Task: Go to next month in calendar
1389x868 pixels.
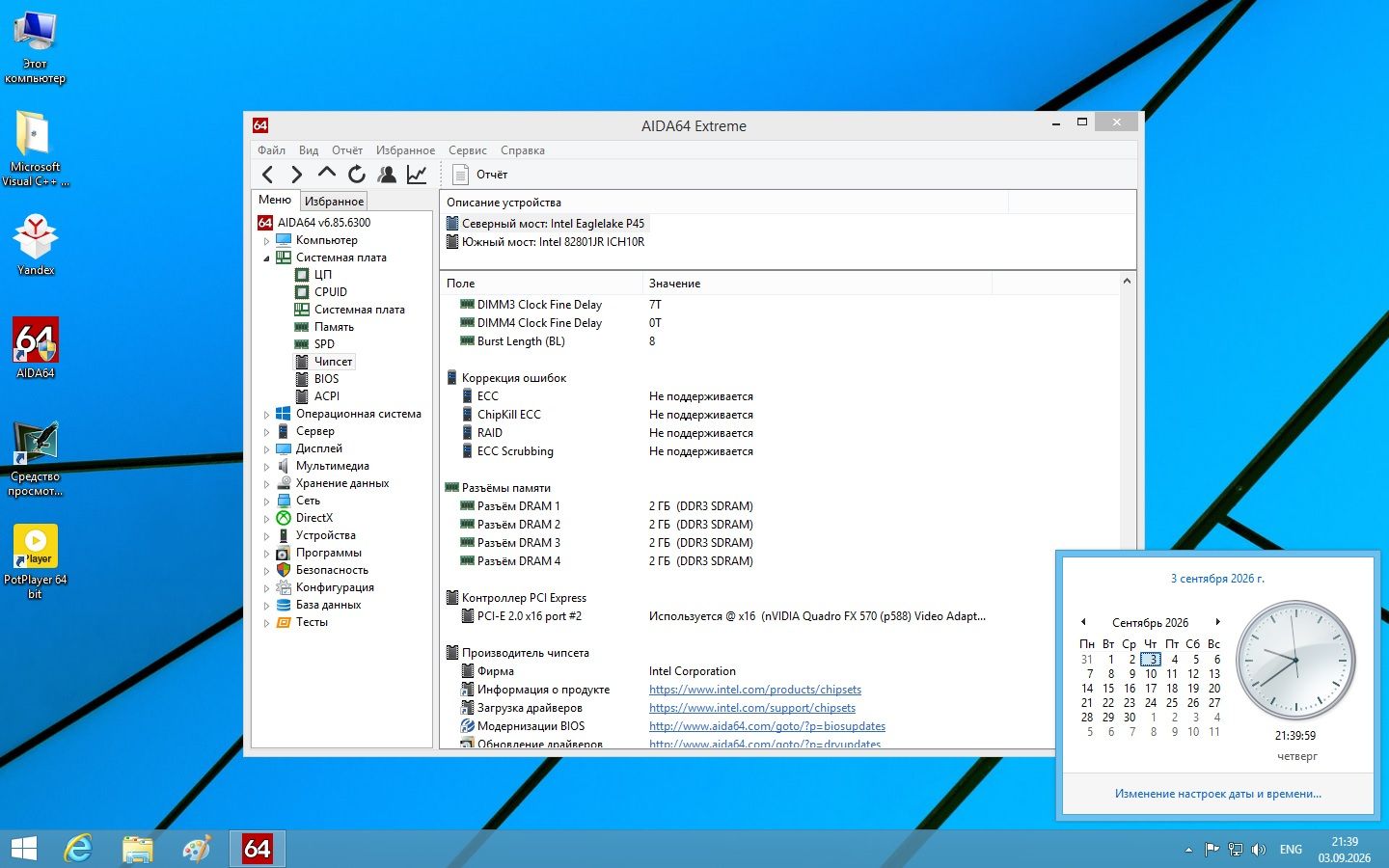Action: (1218, 622)
